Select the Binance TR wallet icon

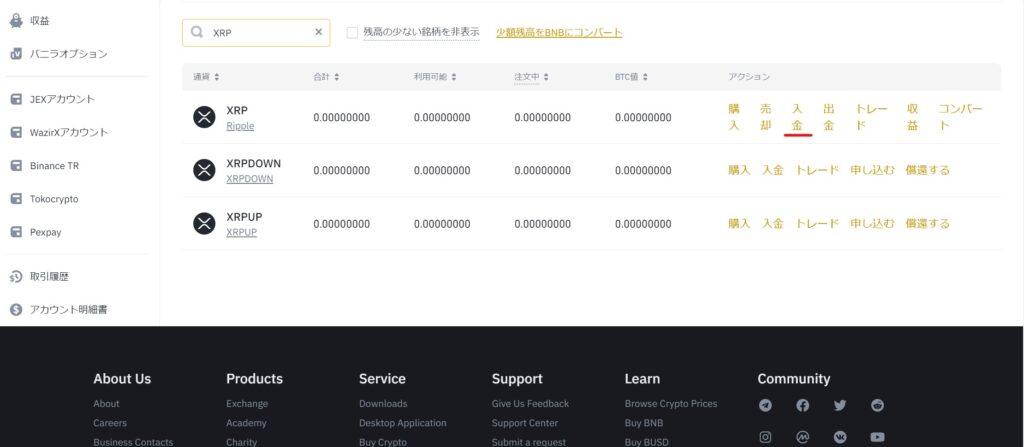pos(16,166)
